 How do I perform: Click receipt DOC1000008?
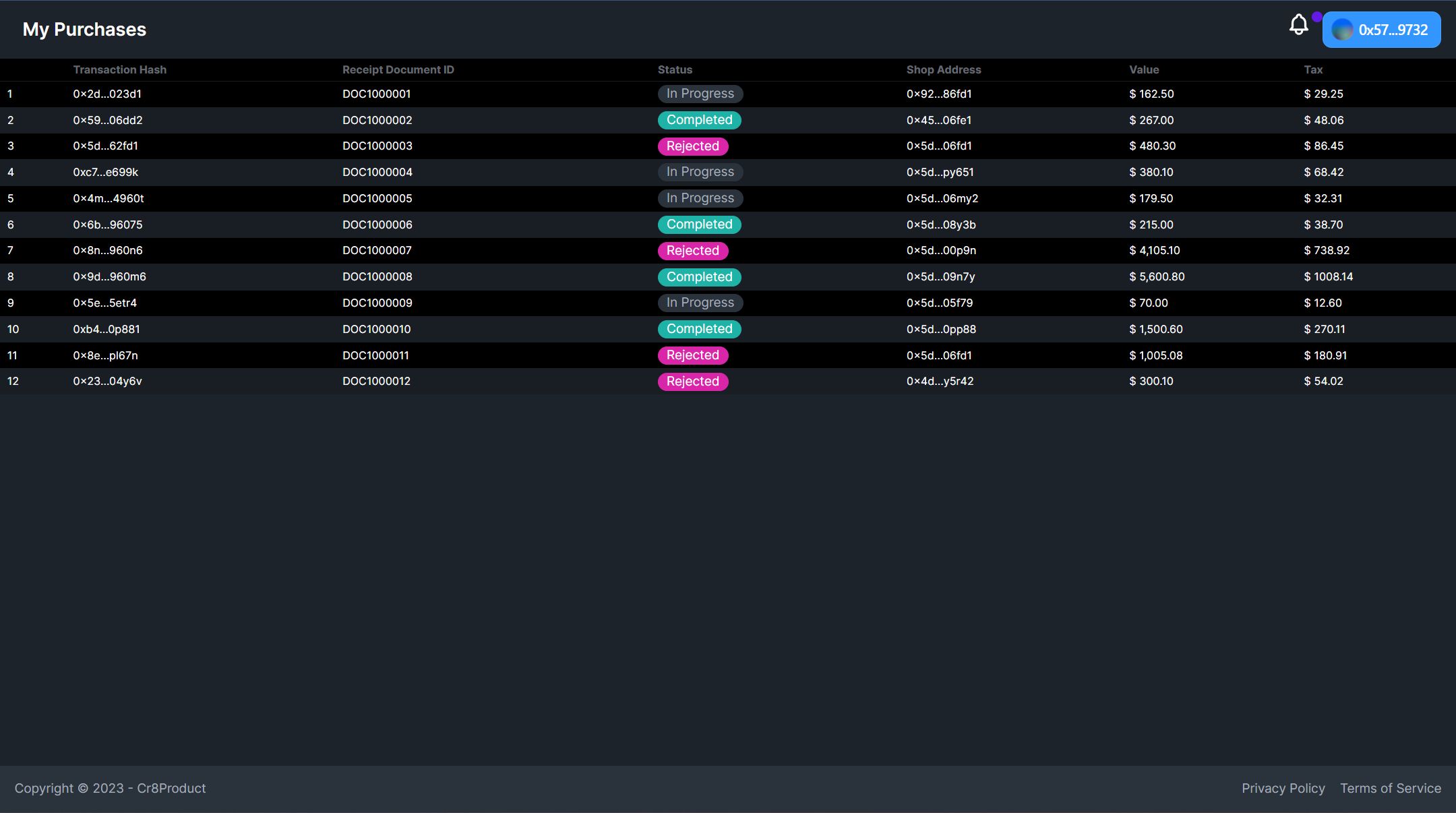(x=377, y=276)
